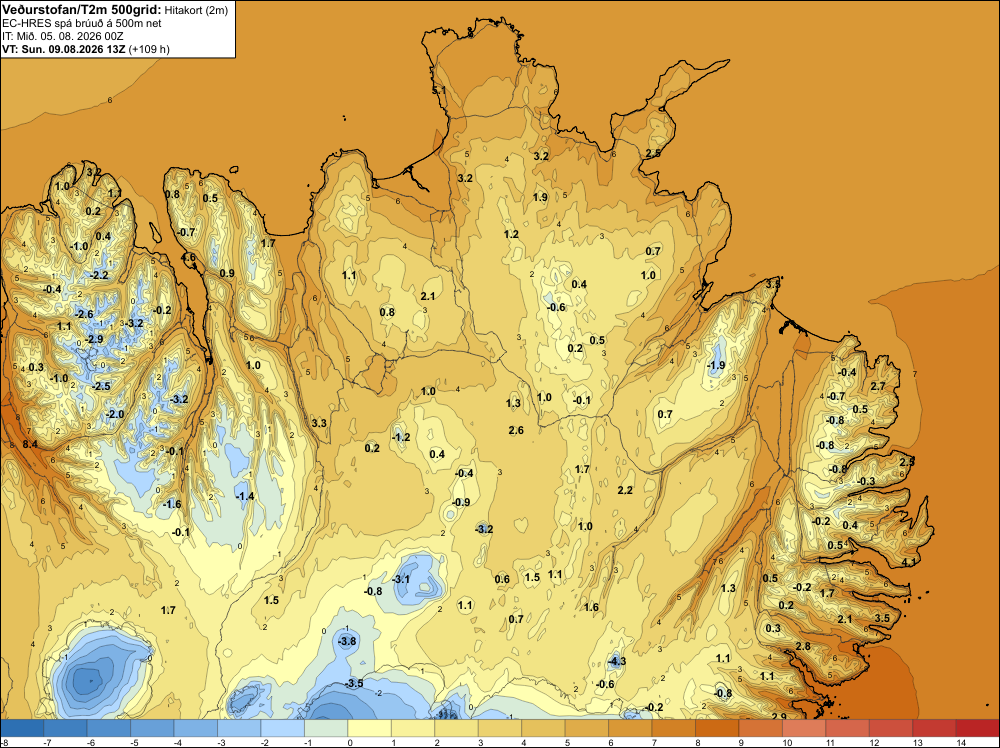This screenshot has height=748, width=1000.
Task: Click the 8.4 temperature label on west coast
Action: tap(30, 444)
